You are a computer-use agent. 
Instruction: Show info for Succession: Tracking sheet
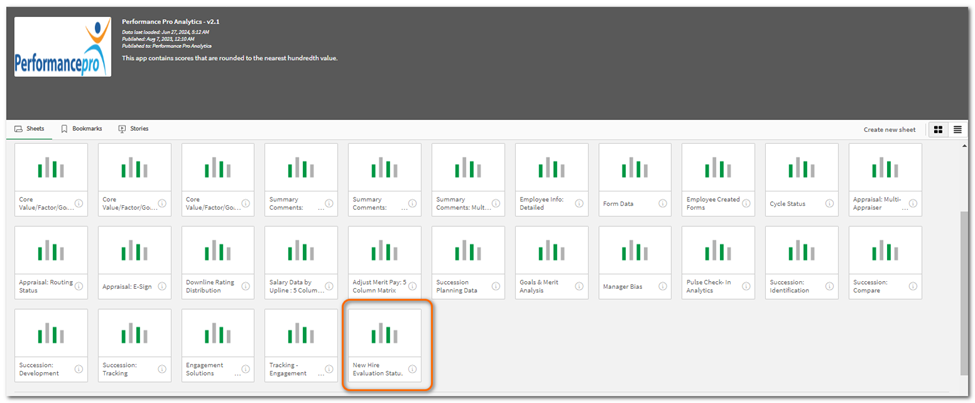[x=162, y=369]
